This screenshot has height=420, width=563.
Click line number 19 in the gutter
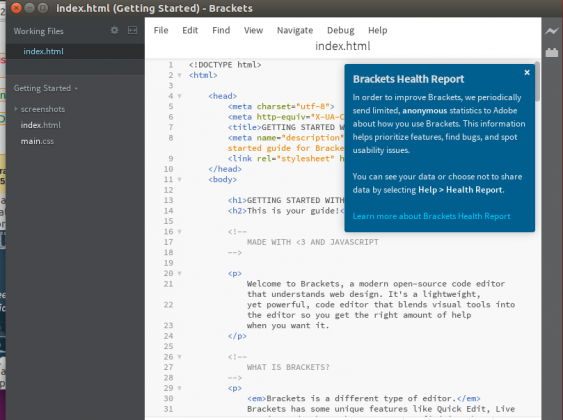tap(168, 263)
